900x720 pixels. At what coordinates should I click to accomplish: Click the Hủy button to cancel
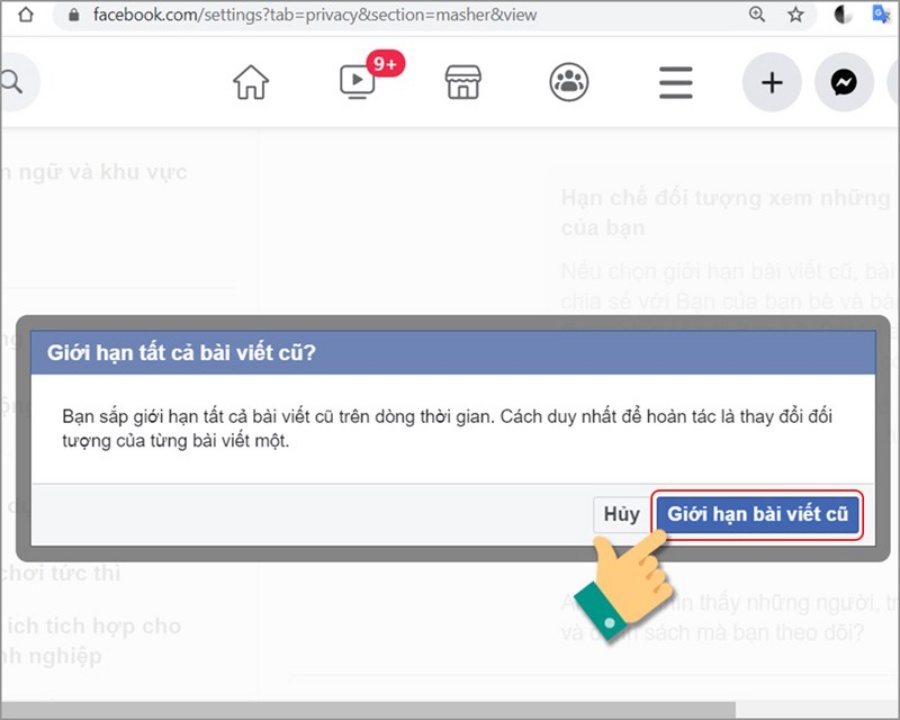tap(621, 515)
